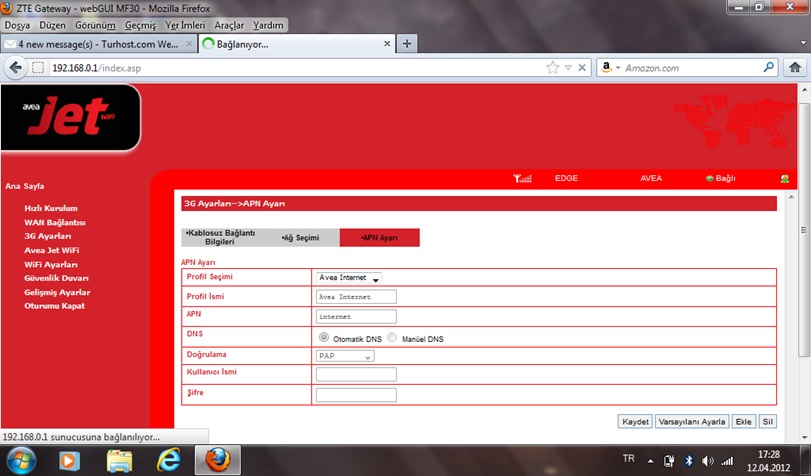Click the Profil İsmi input field
Image resolution: width=811 pixels, height=476 pixels.
click(356, 296)
